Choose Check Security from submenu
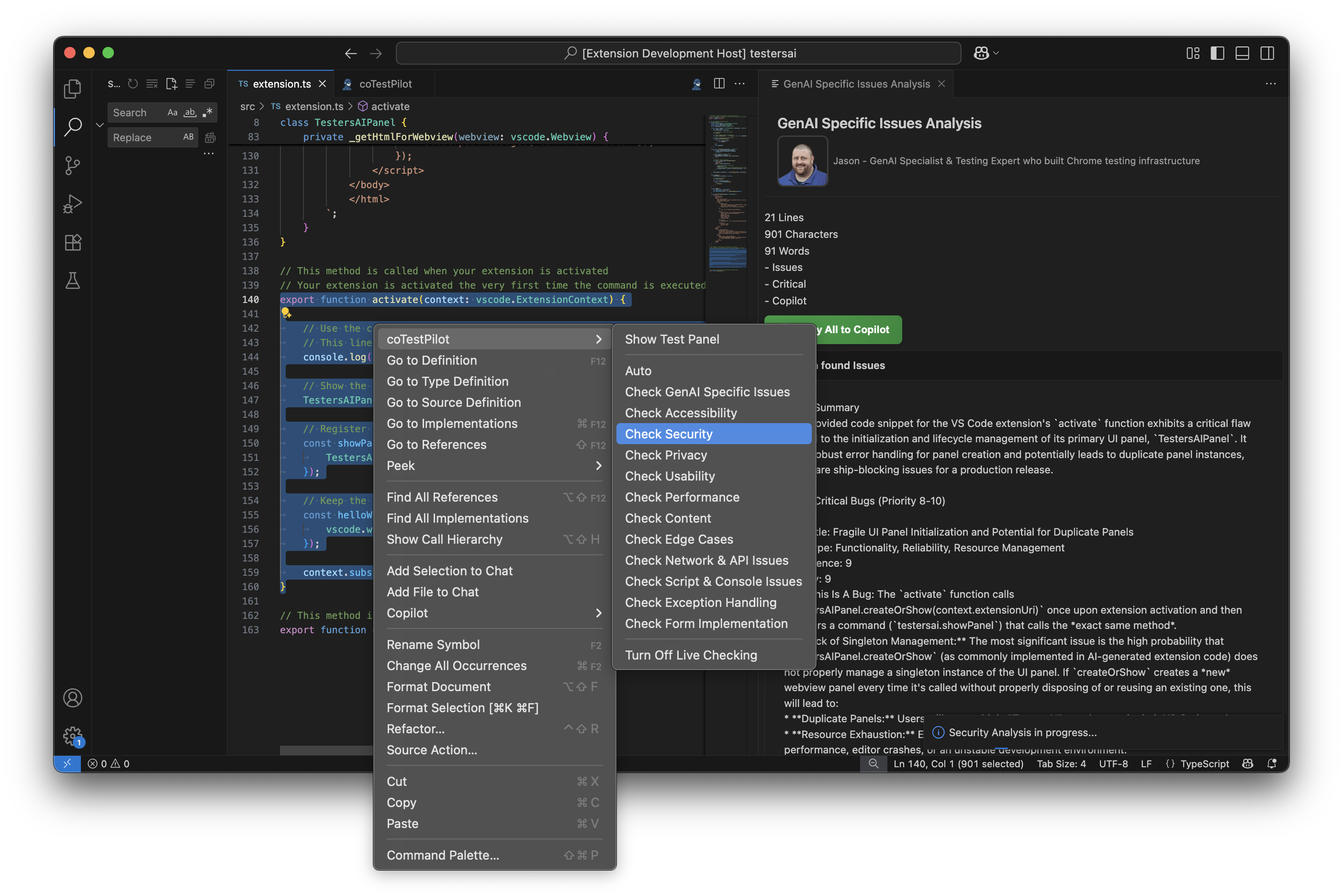 click(x=714, y=434)
